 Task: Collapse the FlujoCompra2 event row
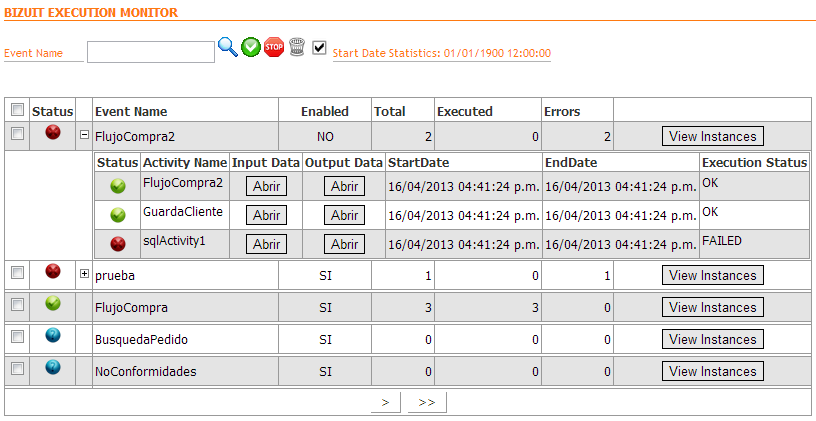click(x=84, y=135)
